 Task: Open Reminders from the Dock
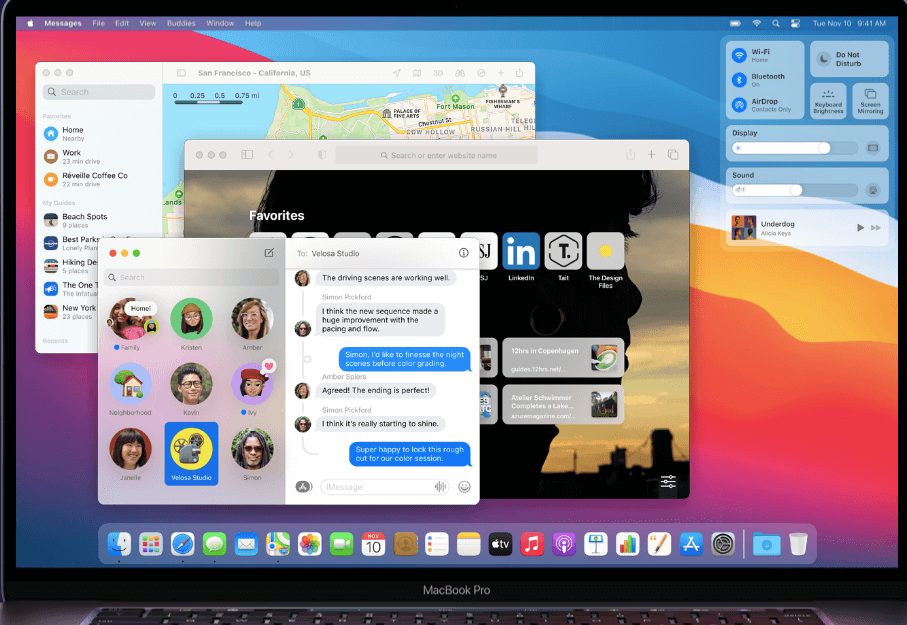[x=437, y=544]
